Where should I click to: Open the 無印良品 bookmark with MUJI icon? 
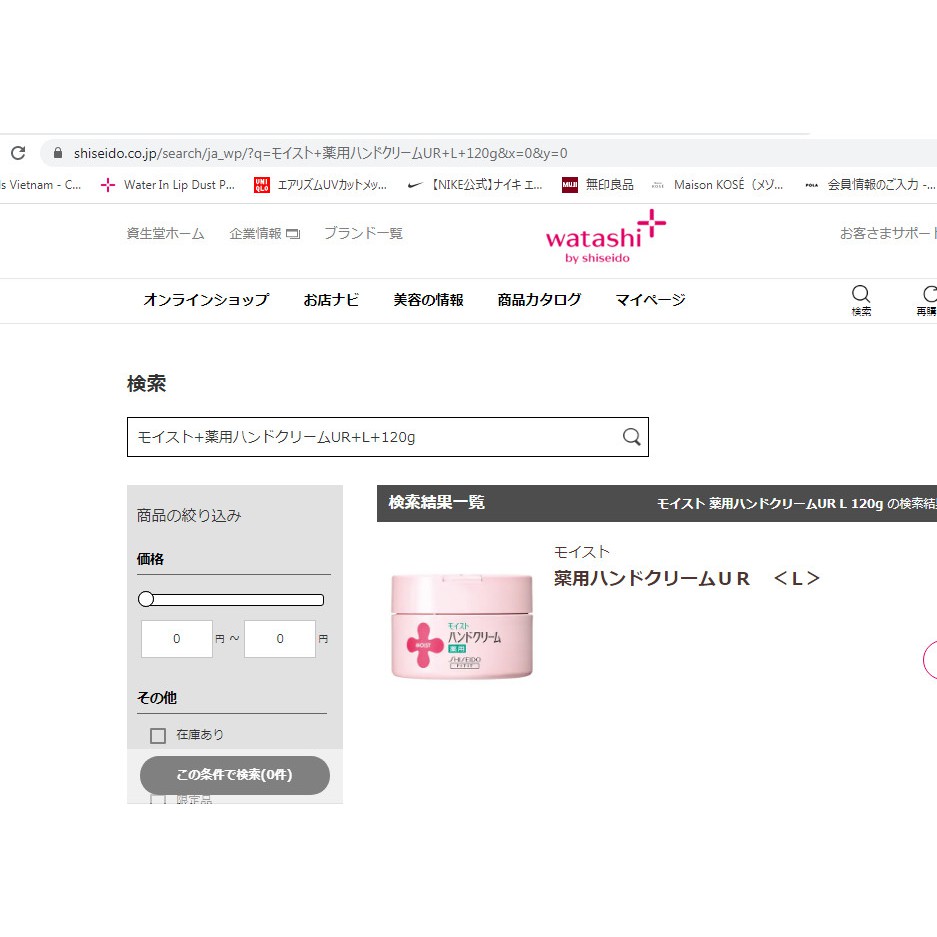597,184
